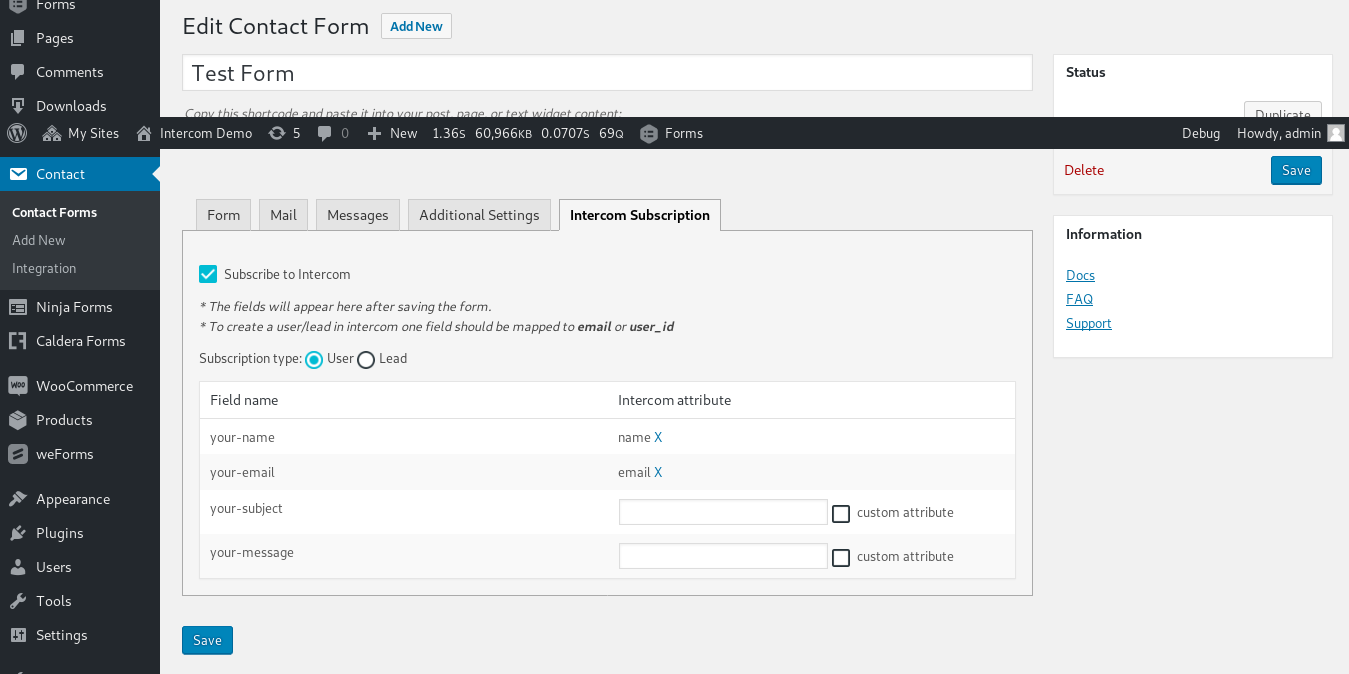Viewport: 1349px width, 674px height.
Task: Switch to the Mail tab
Action: [x=284, y=215]
